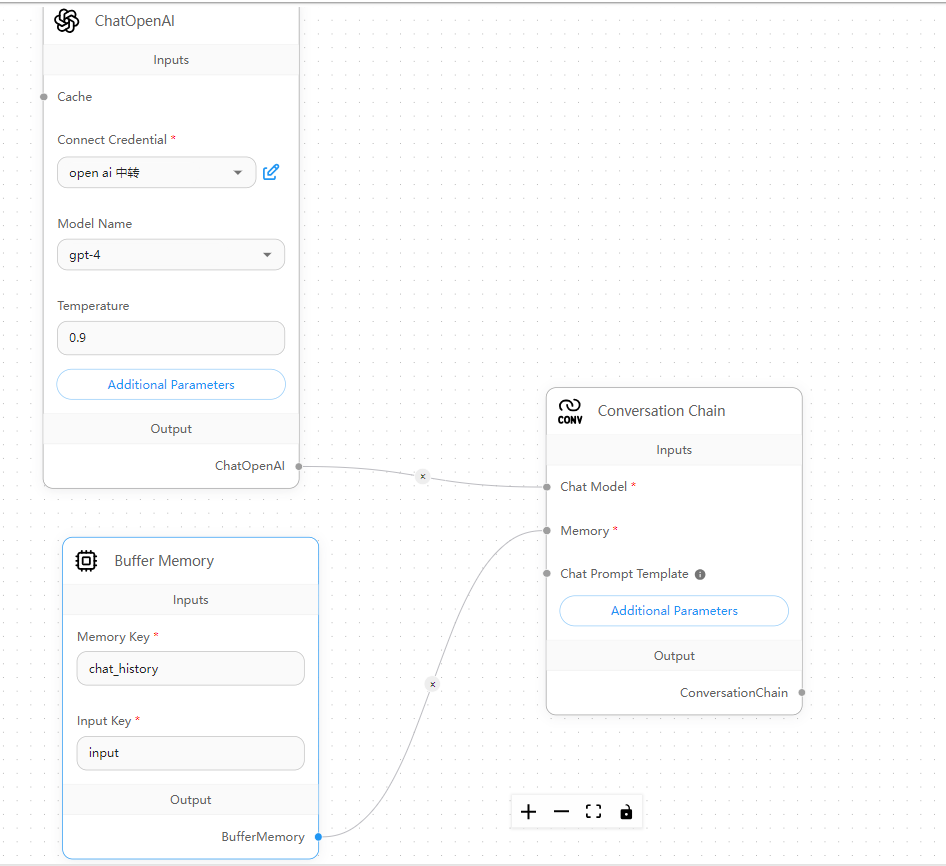Delete the ChatOpenAI to Chat Model connection
The image size is (946, 866).
pos(422,477)
